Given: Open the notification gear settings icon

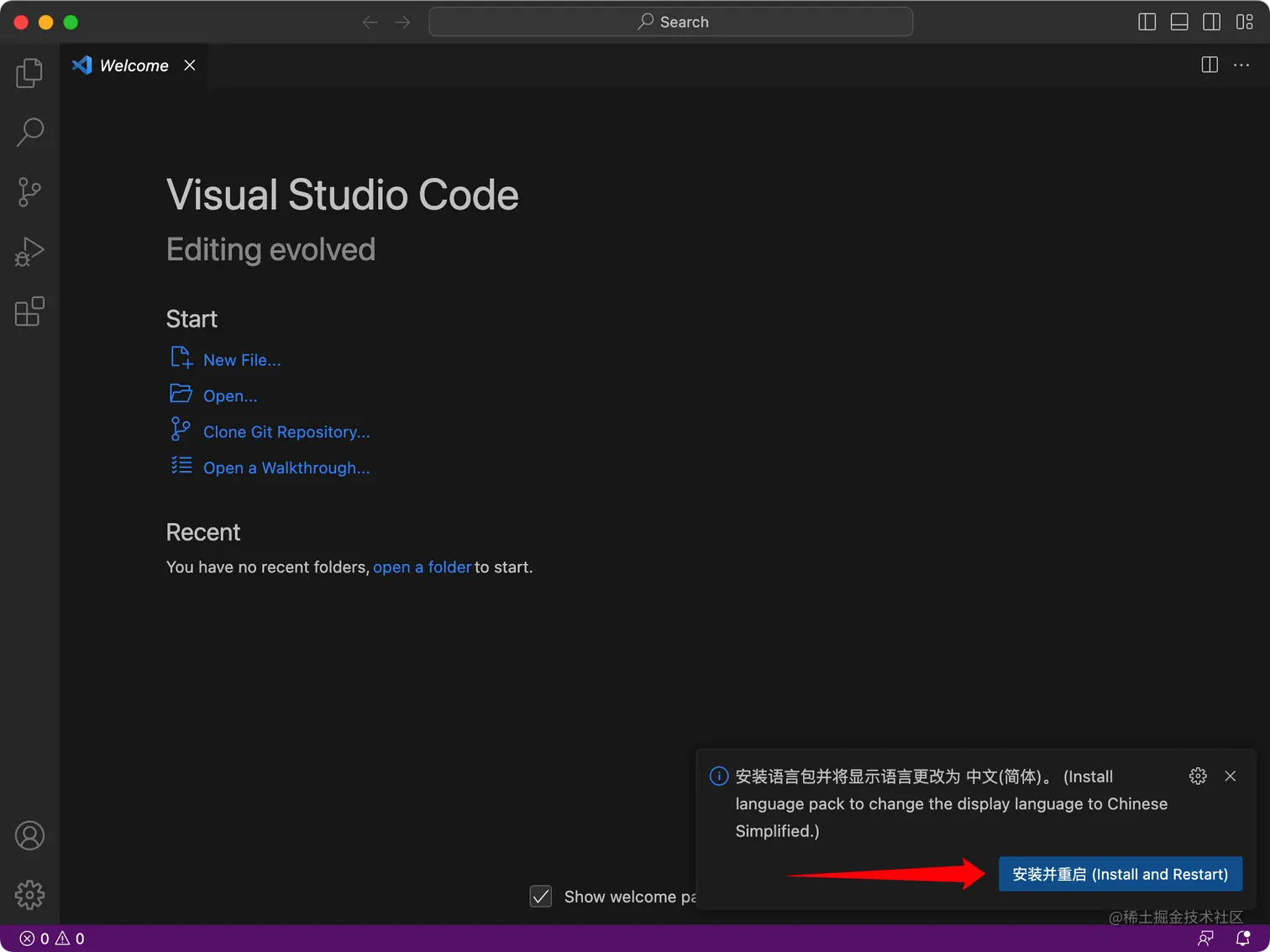Looking at the screenshot, I should (1198, 776).
